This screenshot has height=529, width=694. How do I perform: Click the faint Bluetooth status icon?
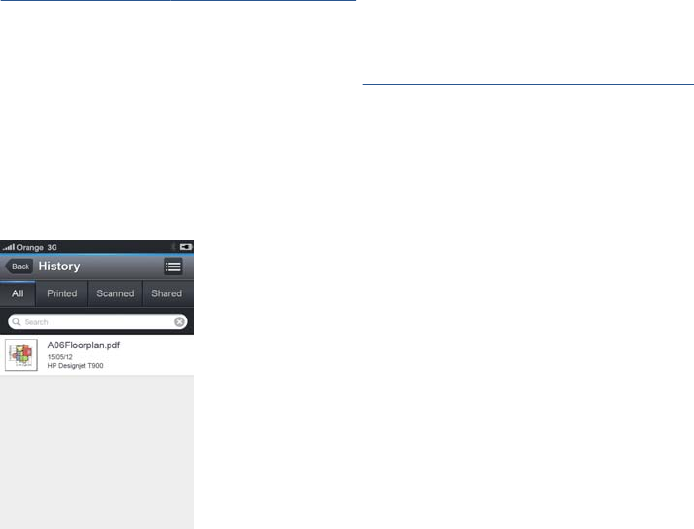[174, 247]
